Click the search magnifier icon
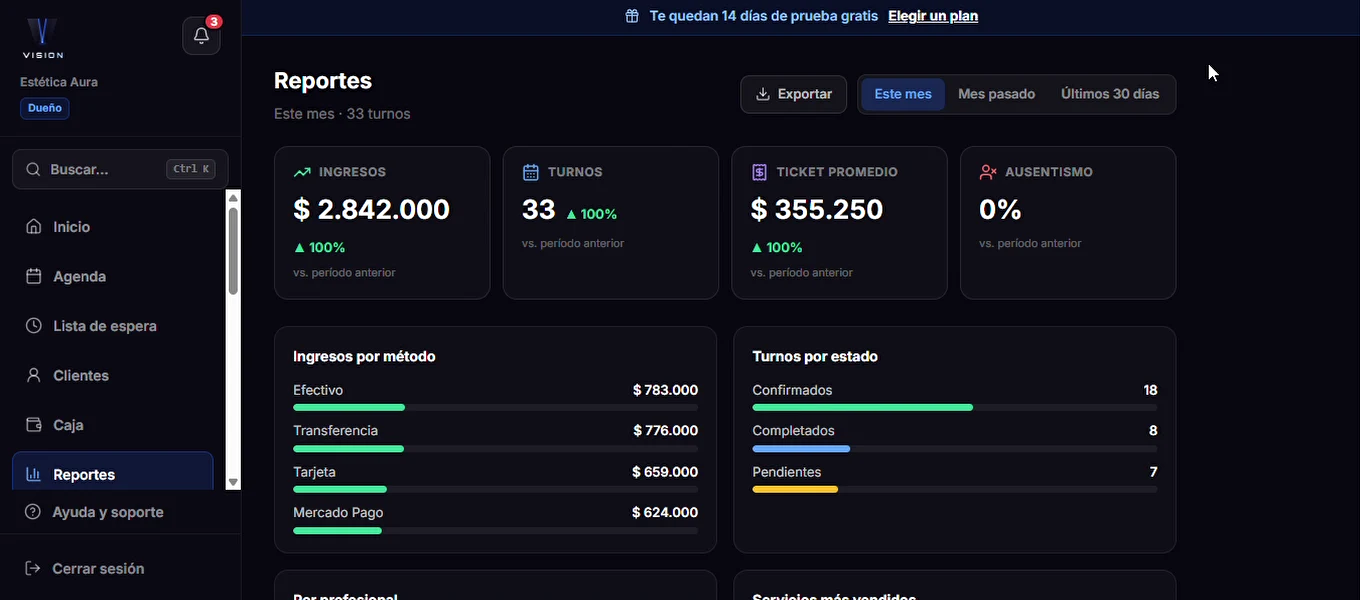 (x=33, y=169)
